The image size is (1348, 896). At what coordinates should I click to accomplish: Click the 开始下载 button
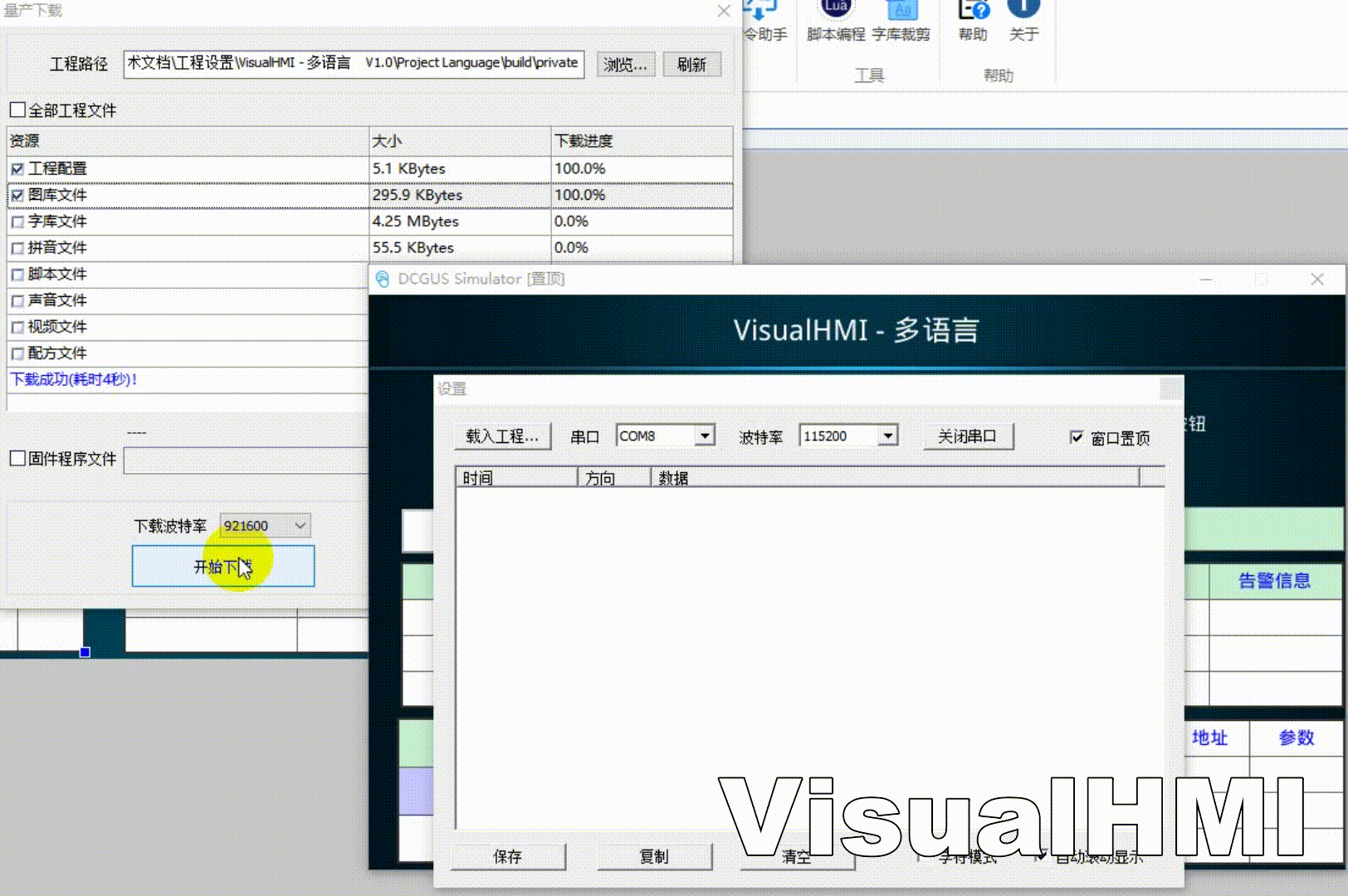point(223,566)
